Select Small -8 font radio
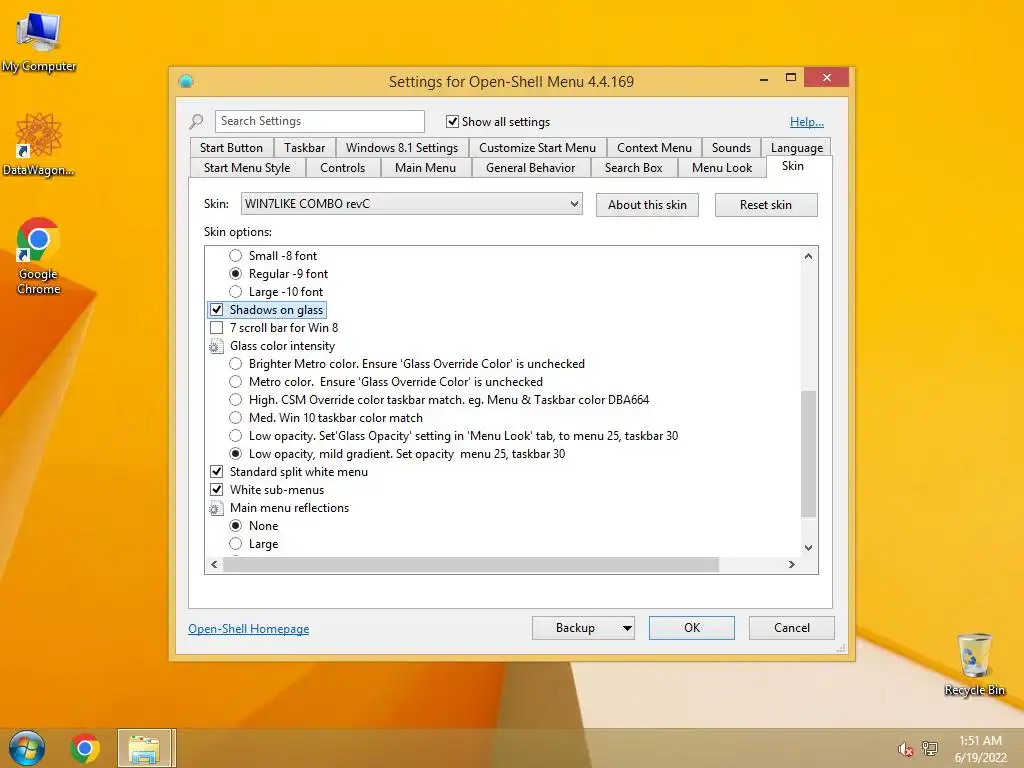Image resolution: width=1024 pixels, height=768 pixels. point(236,255)
